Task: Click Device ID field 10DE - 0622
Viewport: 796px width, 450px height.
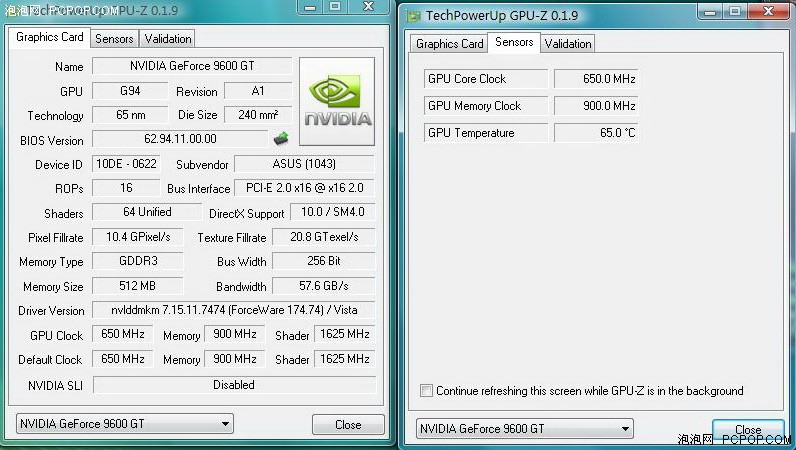Action: [x=126, y=164]
